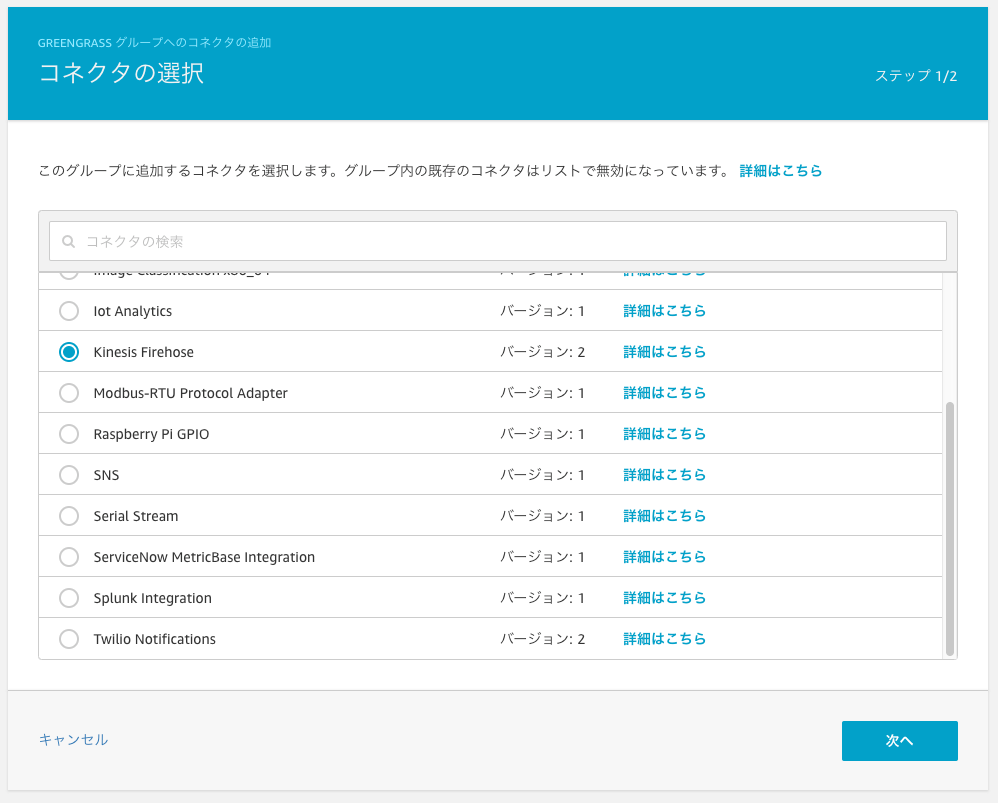Open 詳細はこちら for Modbus-RTU Protocol Adapter

[664, 393]
